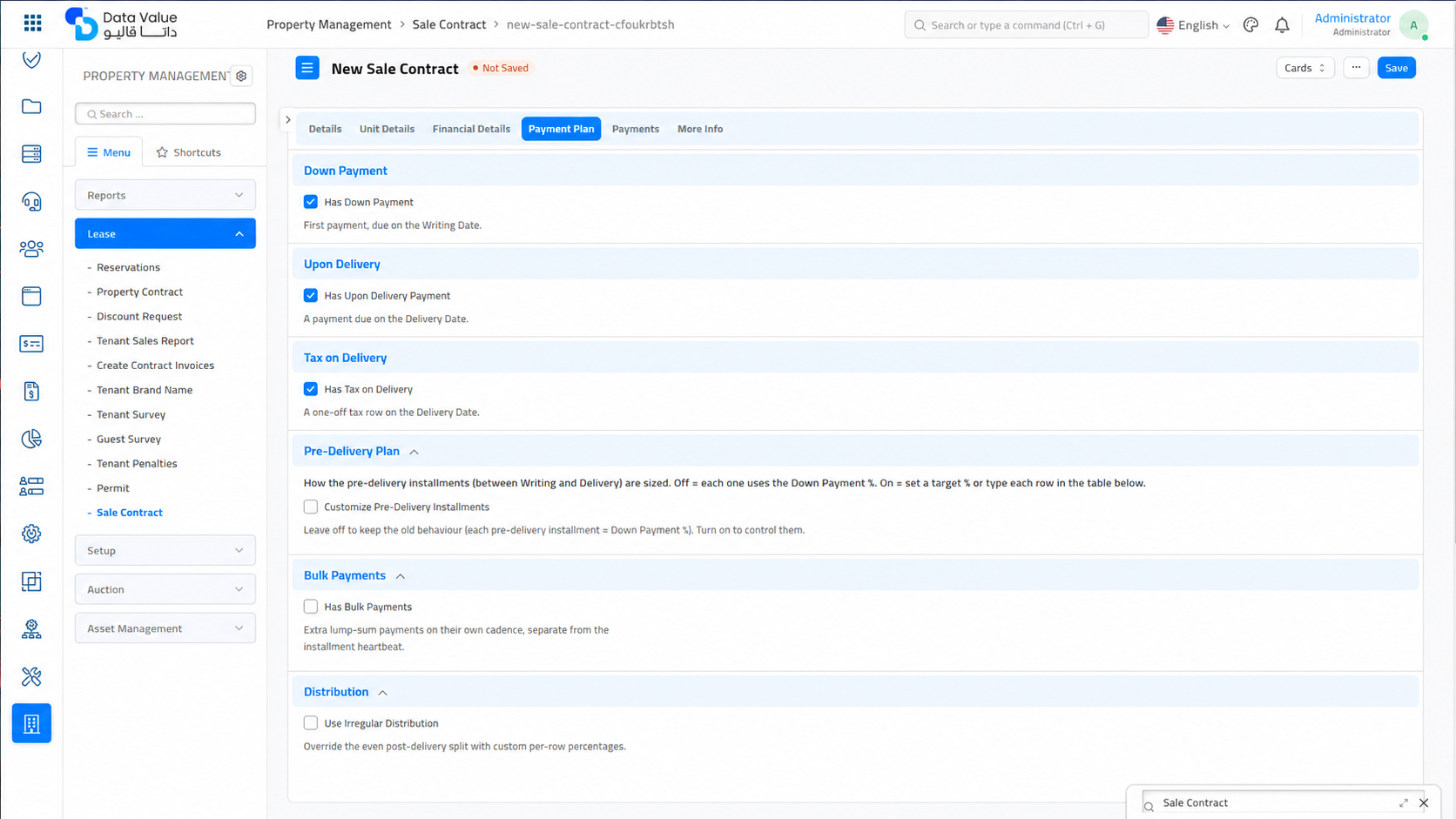The image size is (1456, 819).
Task: Open Tenant Sales Report menu item
Action: click(x=145, y=341)
